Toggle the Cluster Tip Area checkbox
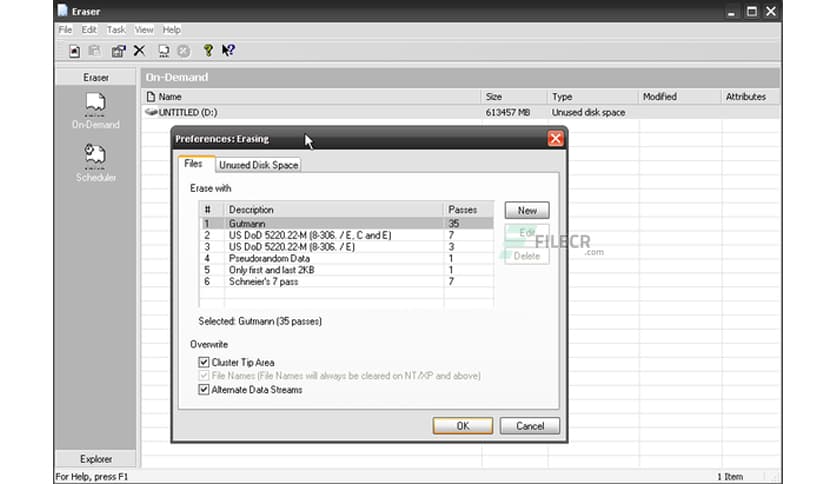The image size is (836, 484). (x=204, y=362)
